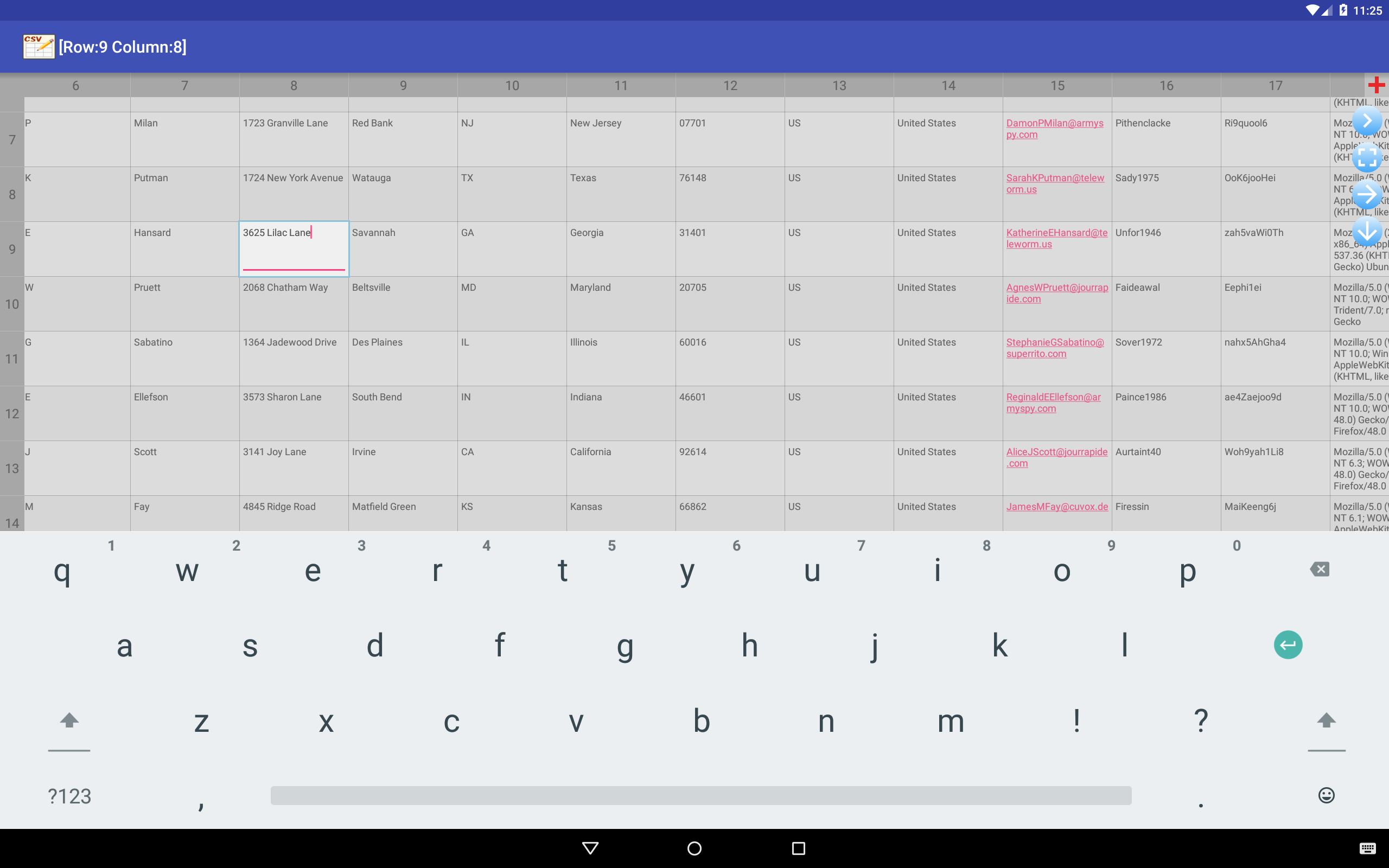Viewport: 1389px width, 868px height.
Task: Tap the left shift key
Action: (69, 720)
